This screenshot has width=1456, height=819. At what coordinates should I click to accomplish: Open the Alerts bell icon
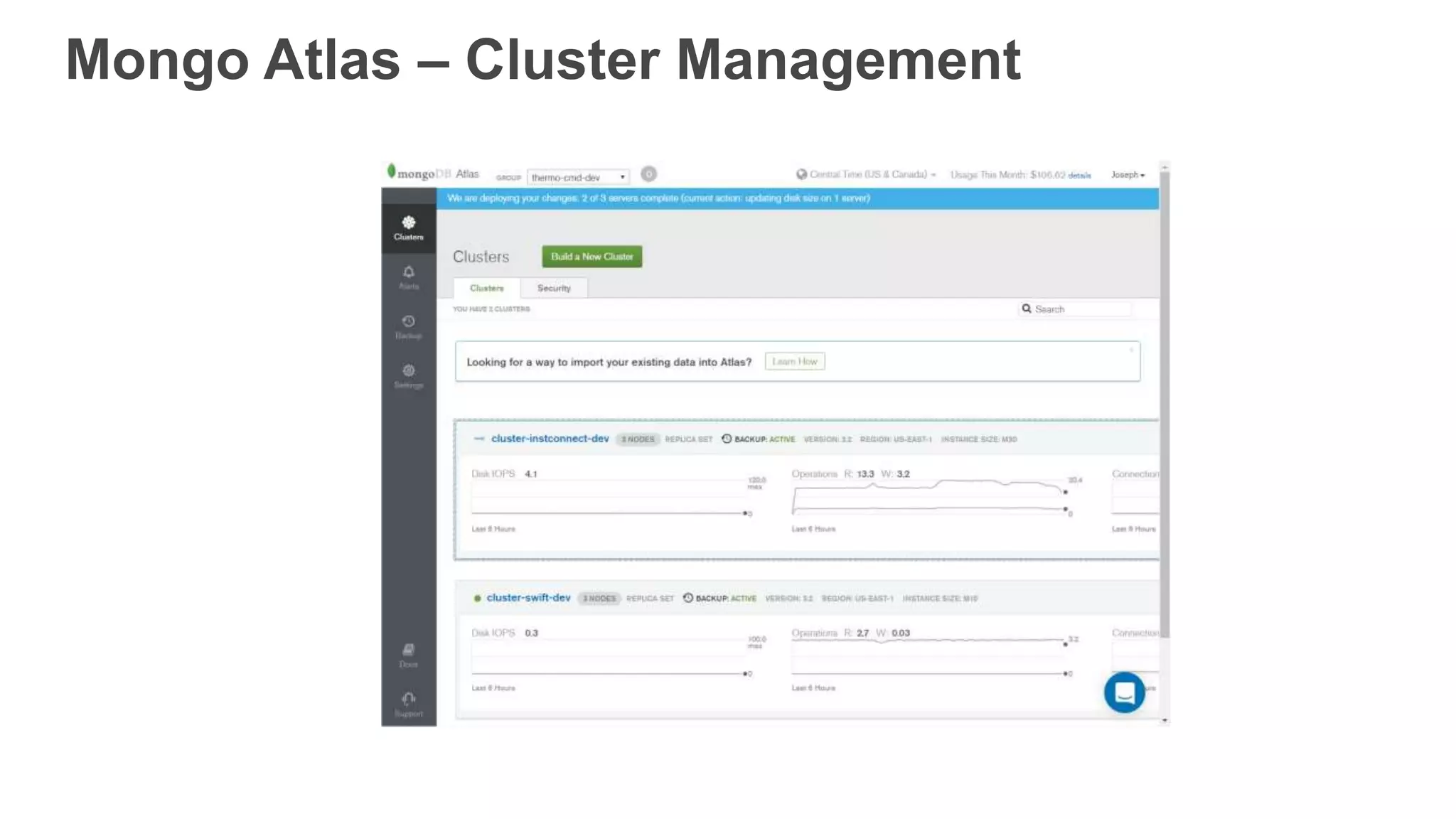409,272
